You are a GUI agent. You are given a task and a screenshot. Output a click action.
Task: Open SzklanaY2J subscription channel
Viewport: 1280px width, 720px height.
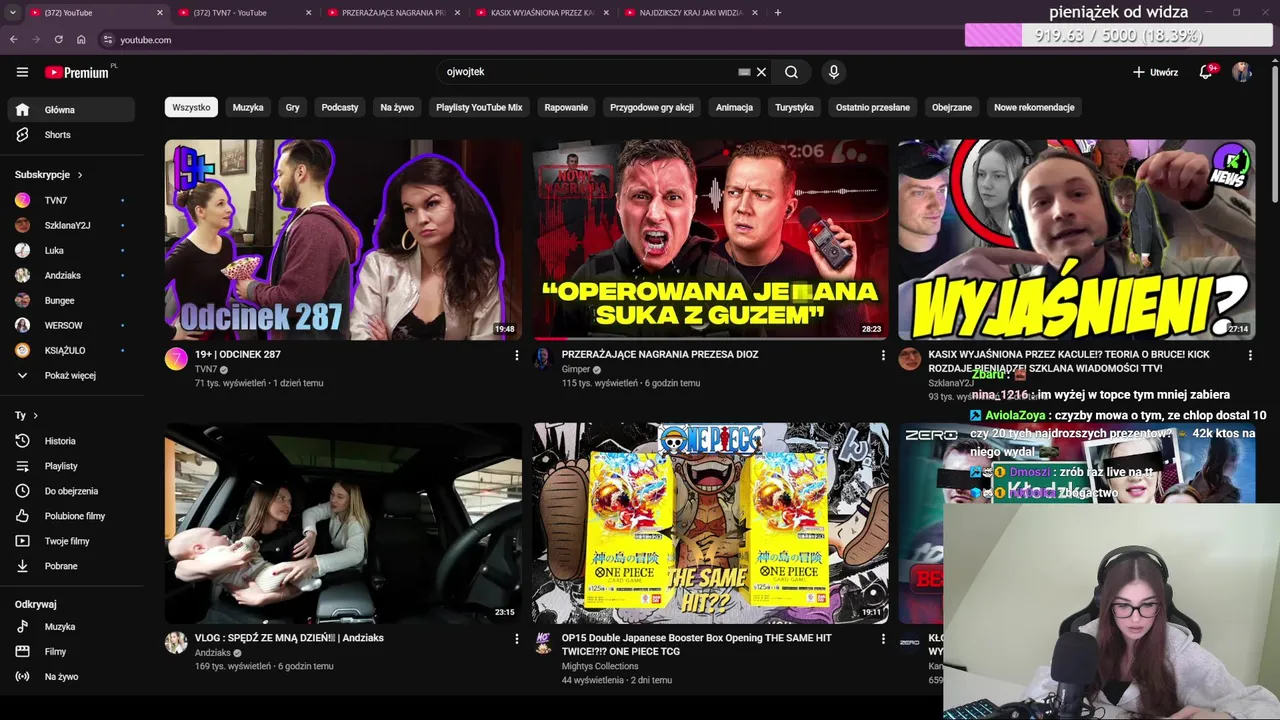tap(70, 225)
